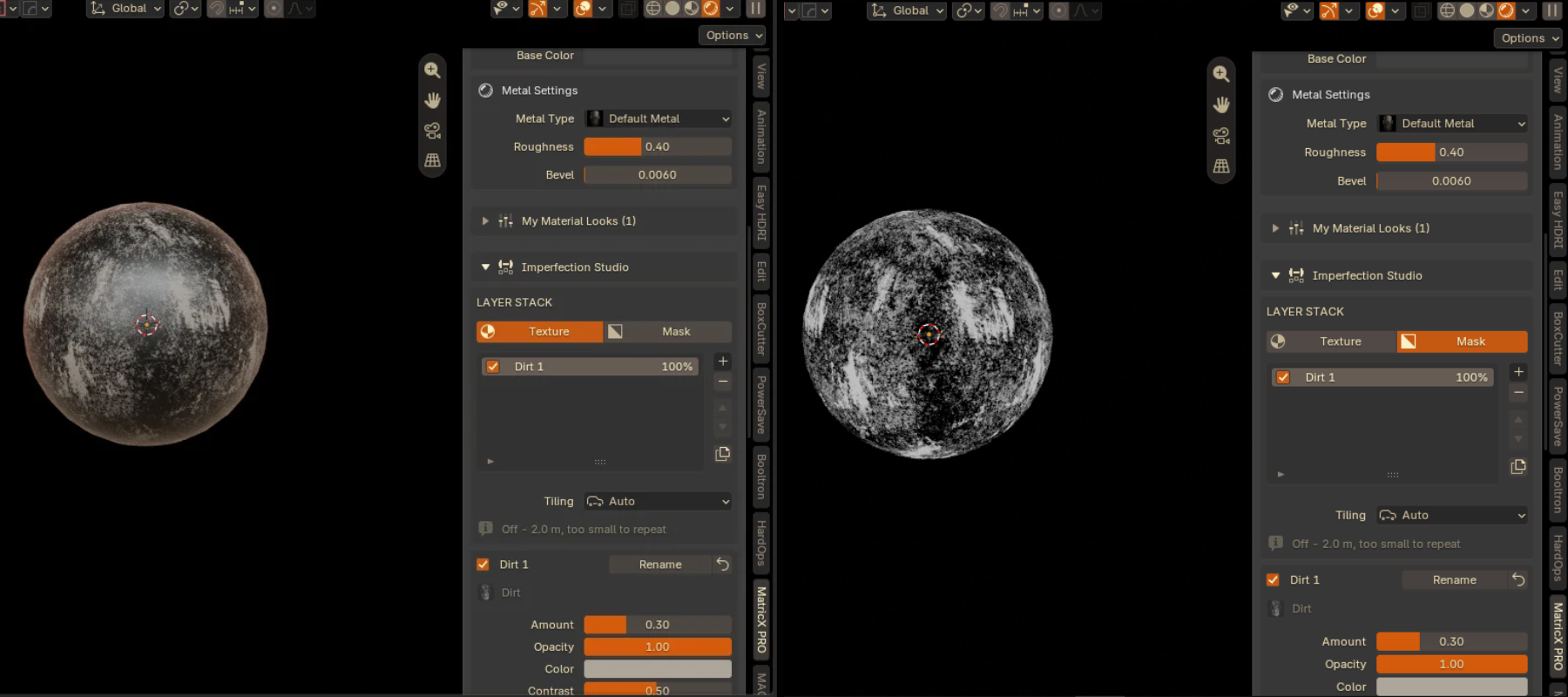Add a layer with plus icon in the left layer stack
Image resolution: width=1568 pixels, height=697 pixels.
(722, 361)
